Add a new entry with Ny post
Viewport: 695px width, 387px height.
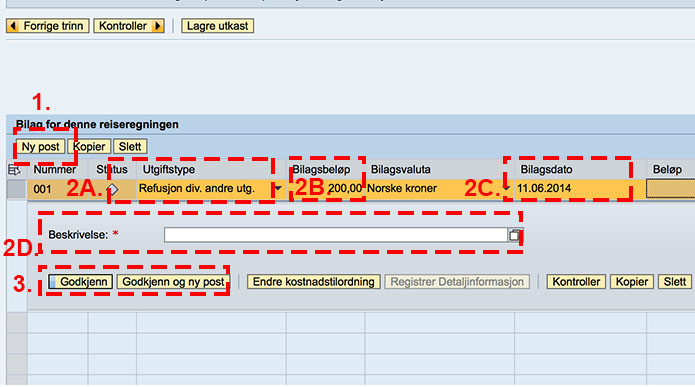point(40,147)
